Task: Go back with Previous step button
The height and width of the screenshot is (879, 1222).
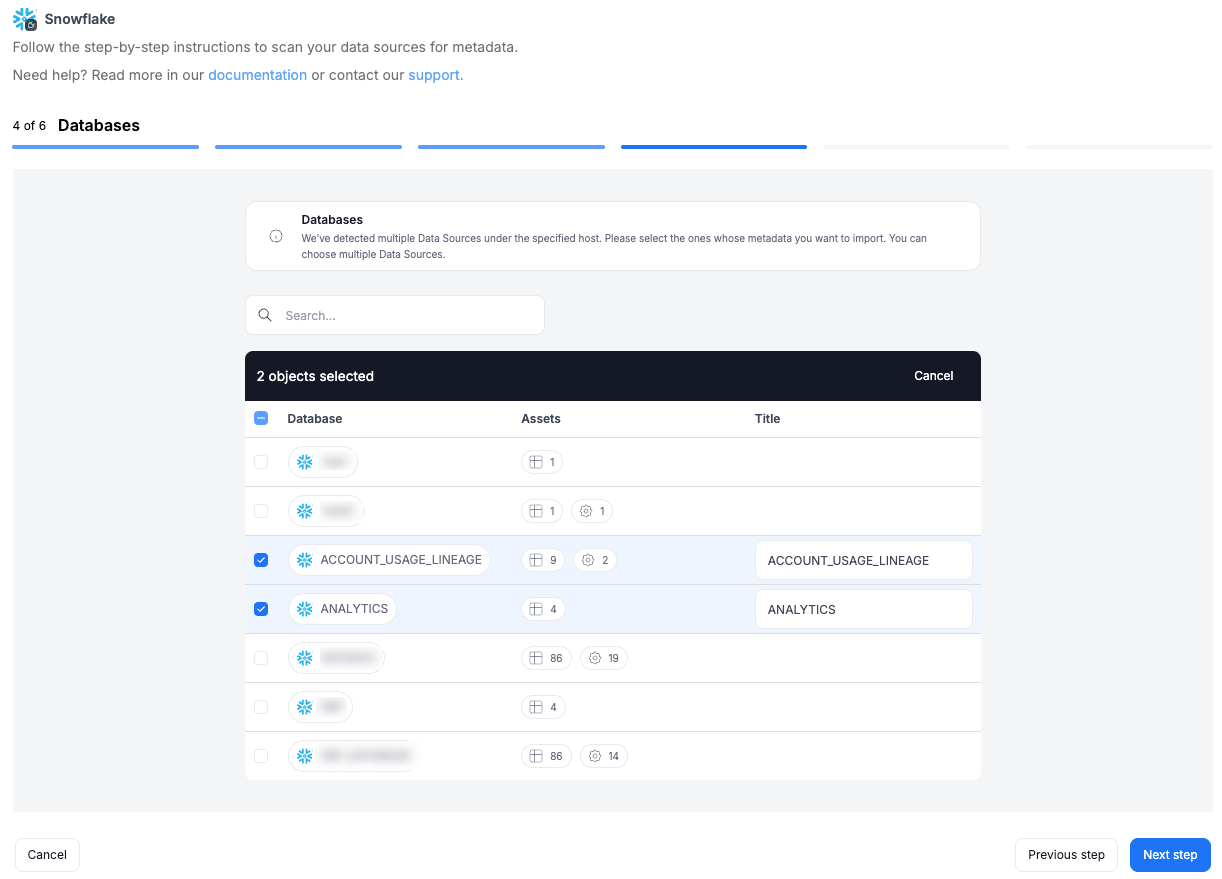Action: [x=1066, y=855]
